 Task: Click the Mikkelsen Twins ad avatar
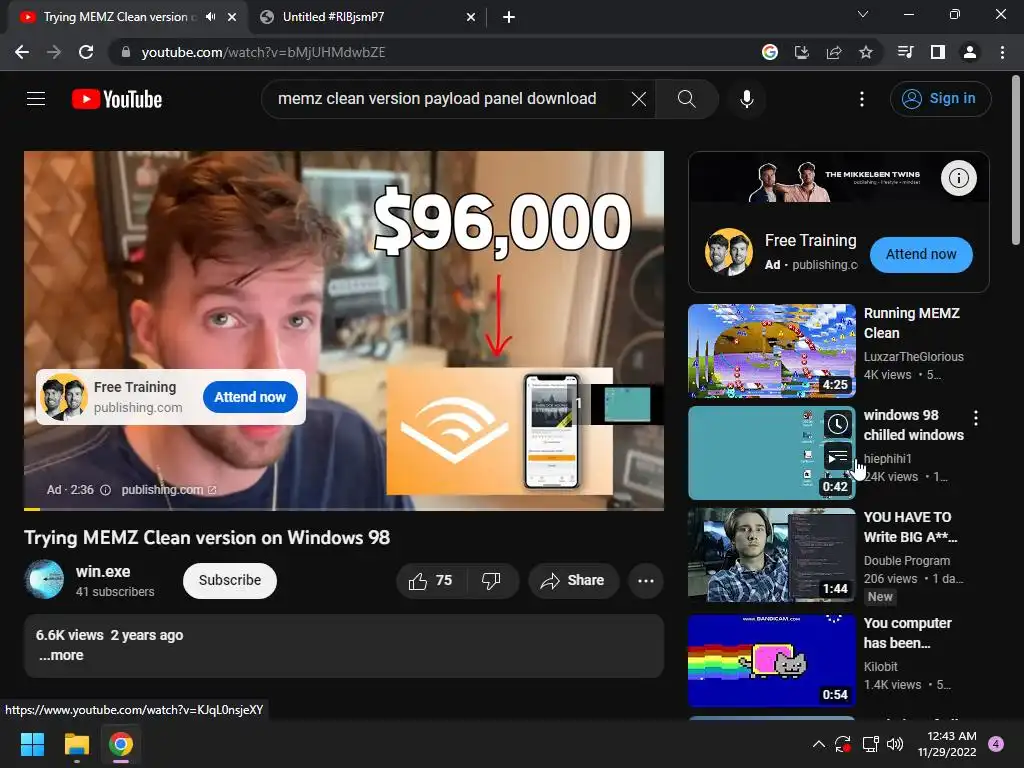click(729, 251)
